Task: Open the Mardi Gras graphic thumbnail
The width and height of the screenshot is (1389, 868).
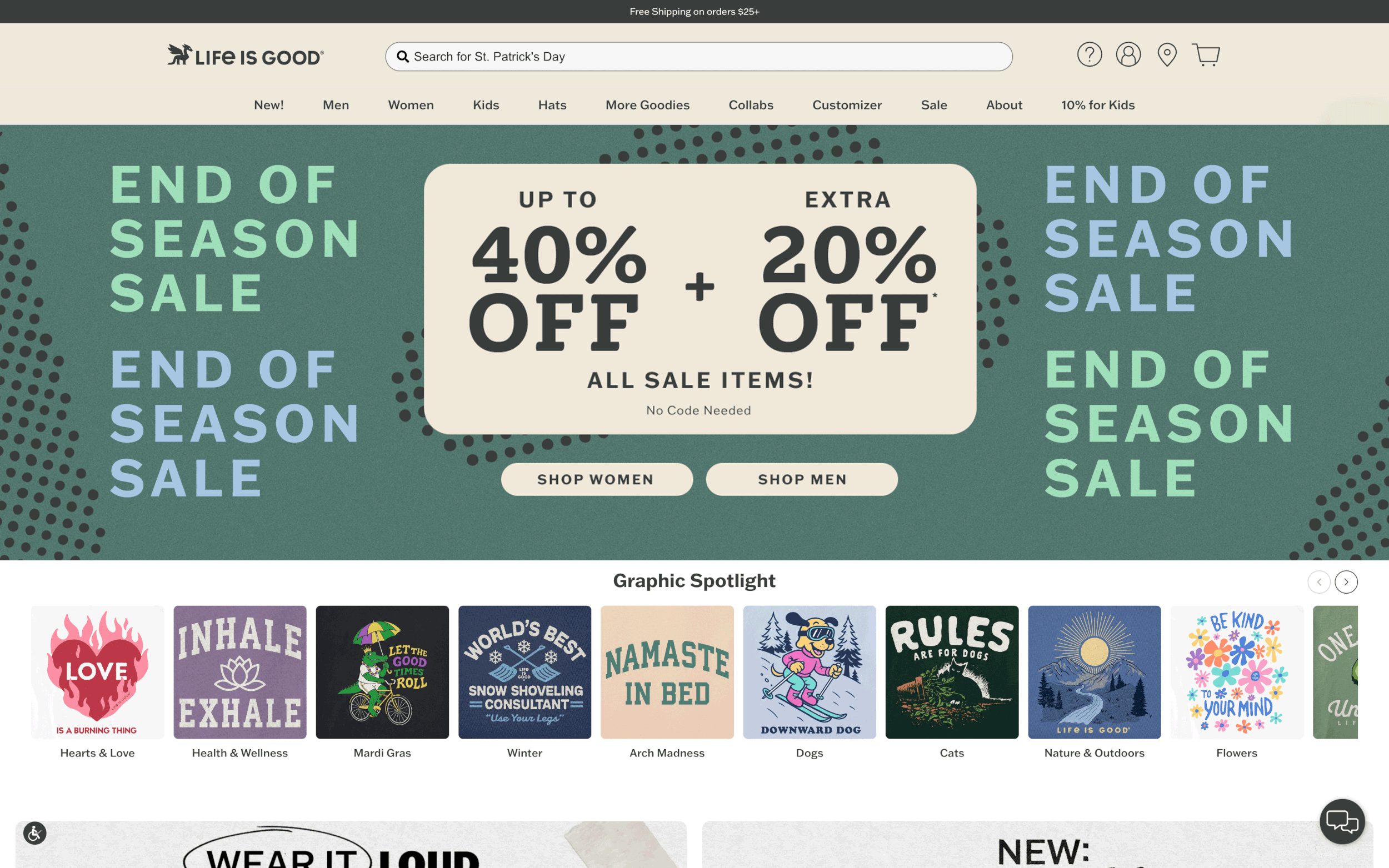Action: 382,671
